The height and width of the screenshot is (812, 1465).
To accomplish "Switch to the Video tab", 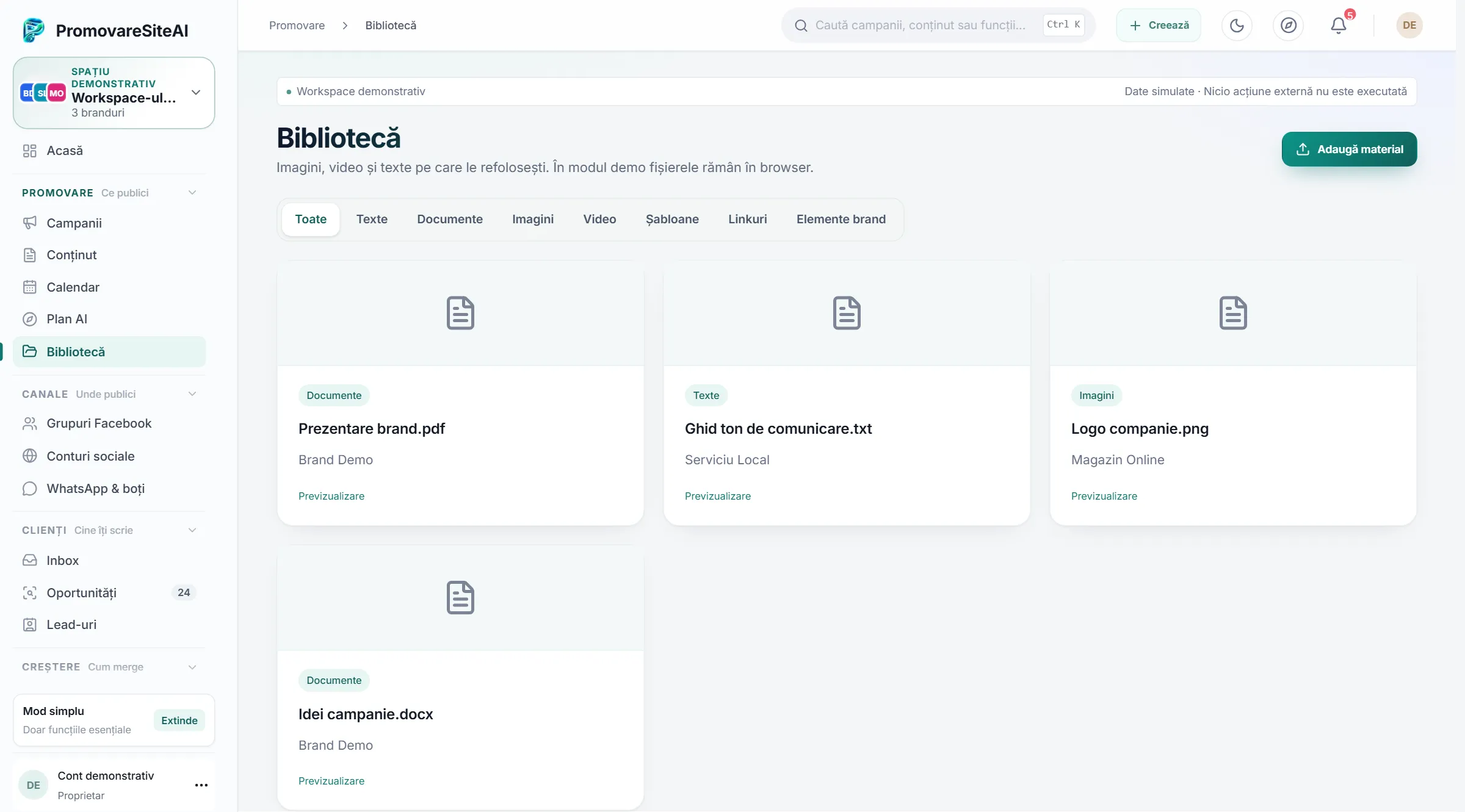I will coord(599,219).
